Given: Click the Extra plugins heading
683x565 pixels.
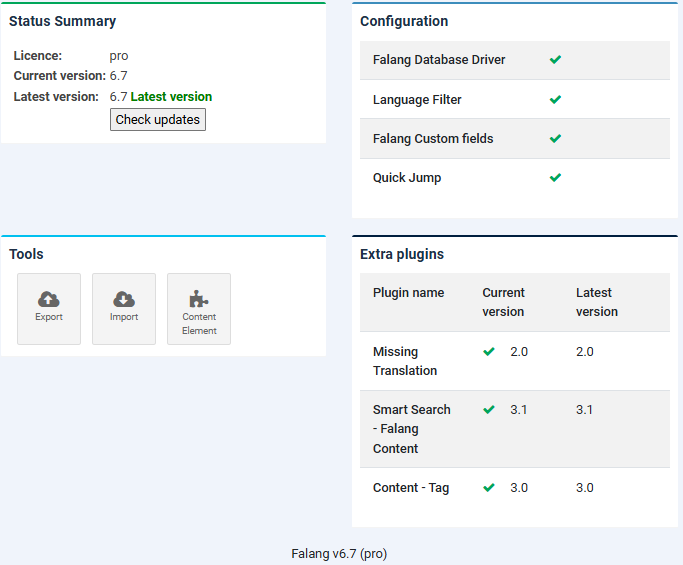Looking at the screenshot, I should pos(402,254).
